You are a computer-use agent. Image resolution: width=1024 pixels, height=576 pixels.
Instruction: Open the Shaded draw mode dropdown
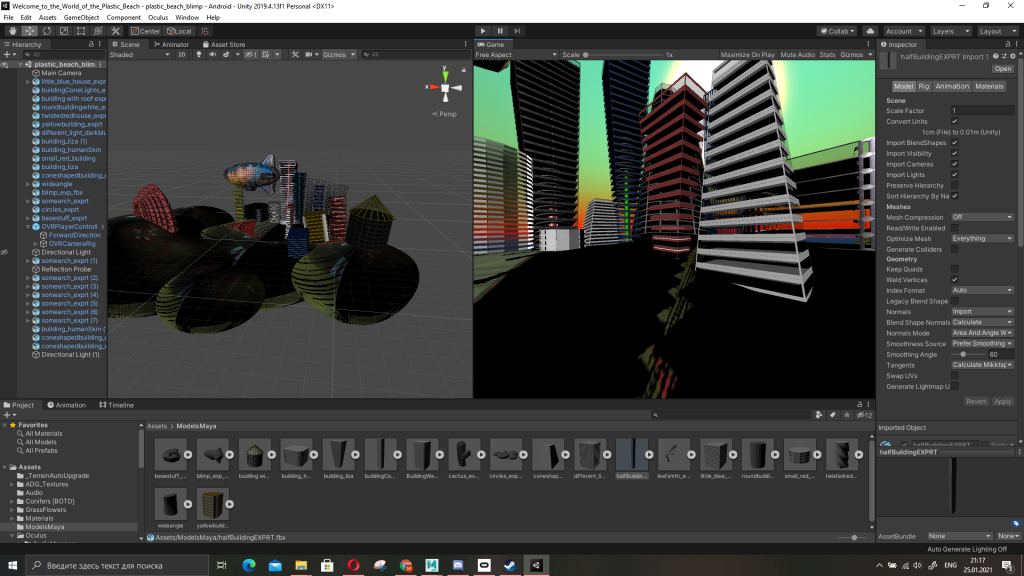(140, 55)
